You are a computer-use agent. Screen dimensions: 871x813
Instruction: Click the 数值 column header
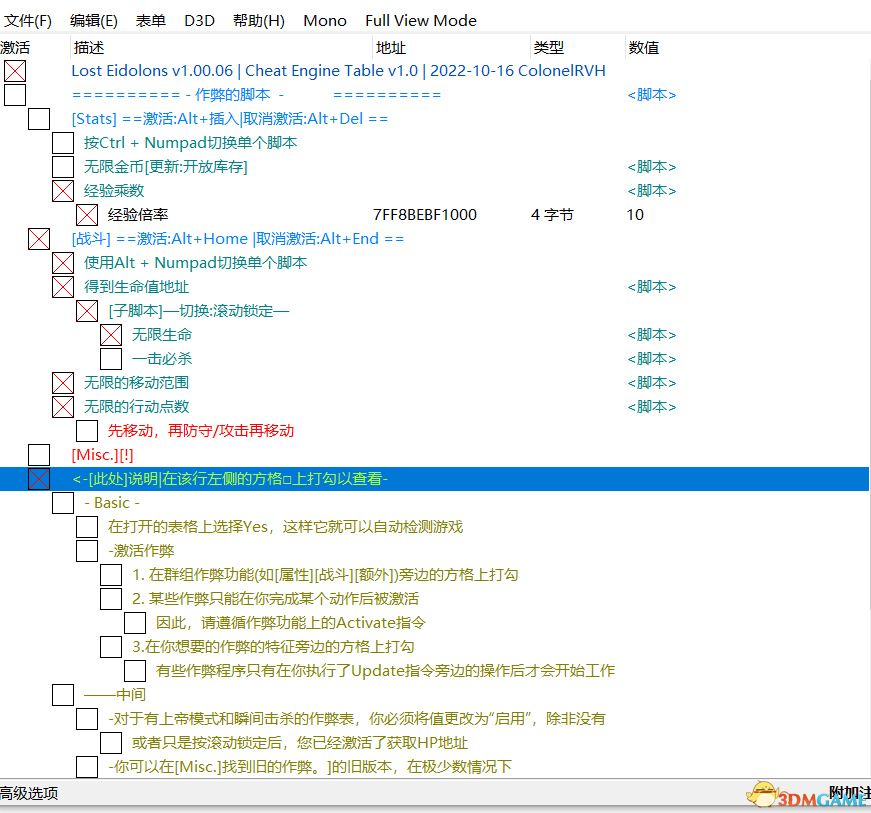(643, 47)
